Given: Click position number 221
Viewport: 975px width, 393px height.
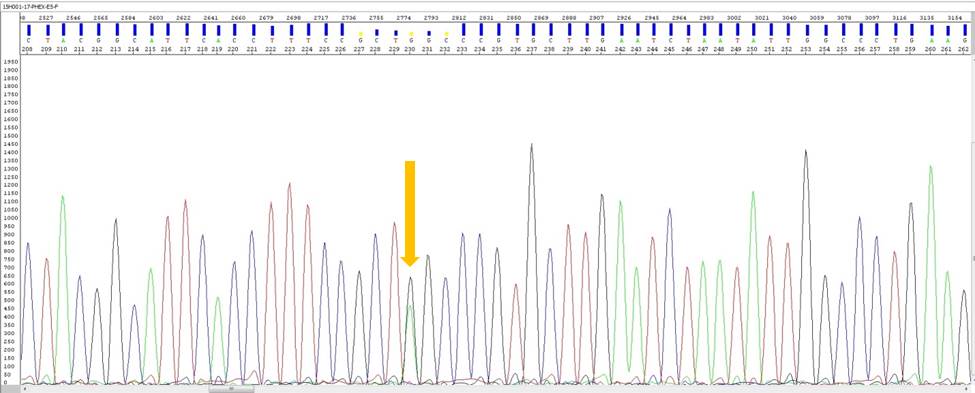Looking at the screenshot, I should click(x=252, y=49).
